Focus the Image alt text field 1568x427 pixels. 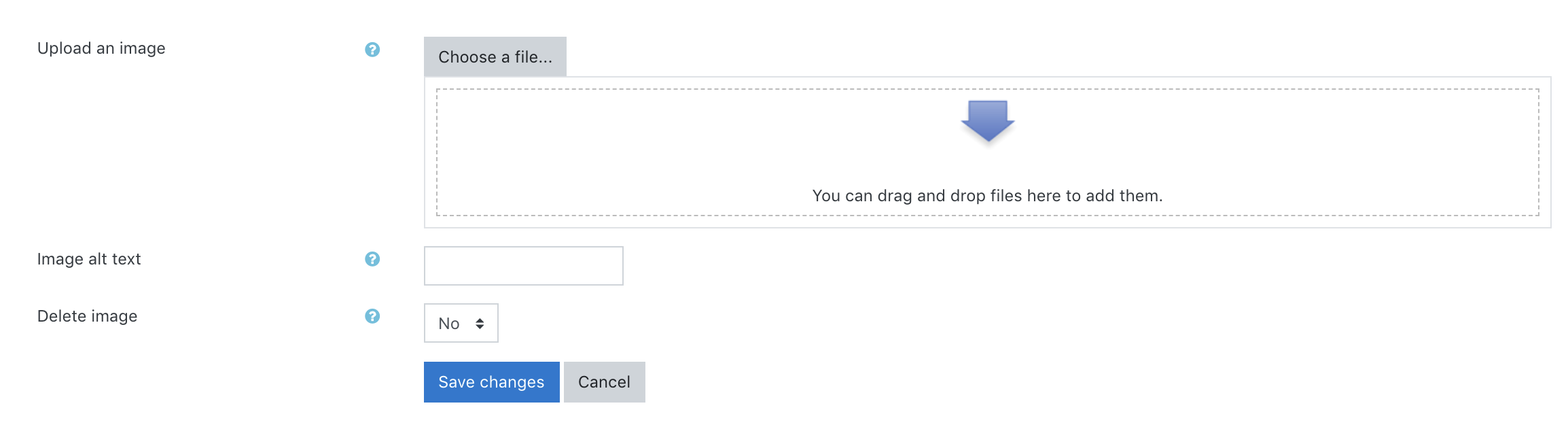524,266
